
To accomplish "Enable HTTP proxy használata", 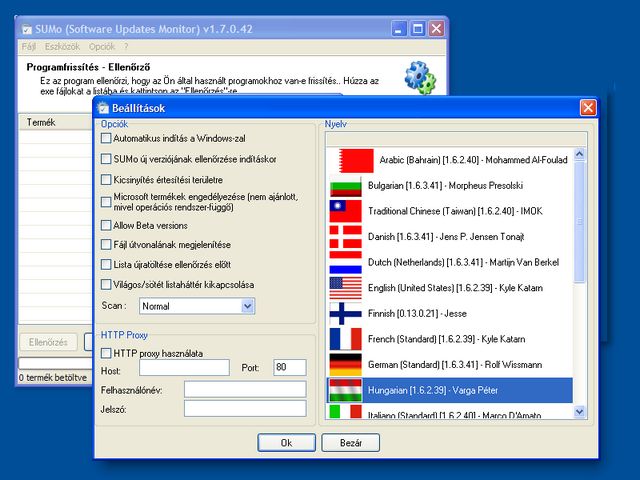I will [x=106, y=353].
